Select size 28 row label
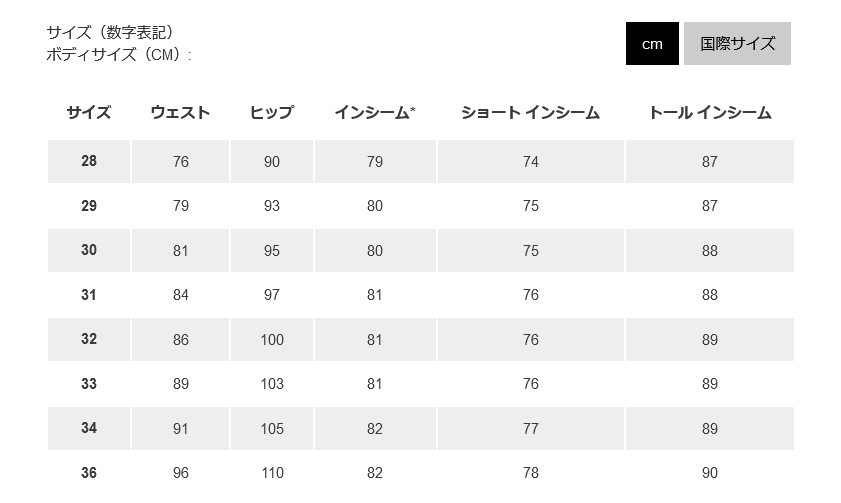Viewport: 841px width, 503px height. [x=89, y=161]
